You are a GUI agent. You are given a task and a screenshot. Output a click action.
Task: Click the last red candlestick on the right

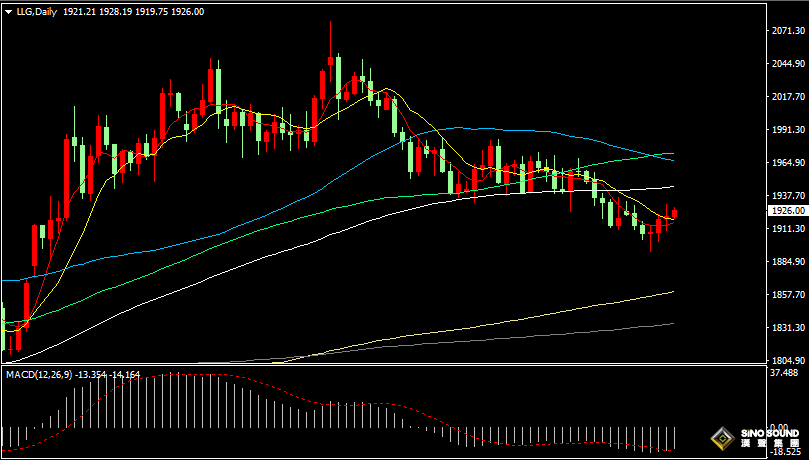(676, 213)
